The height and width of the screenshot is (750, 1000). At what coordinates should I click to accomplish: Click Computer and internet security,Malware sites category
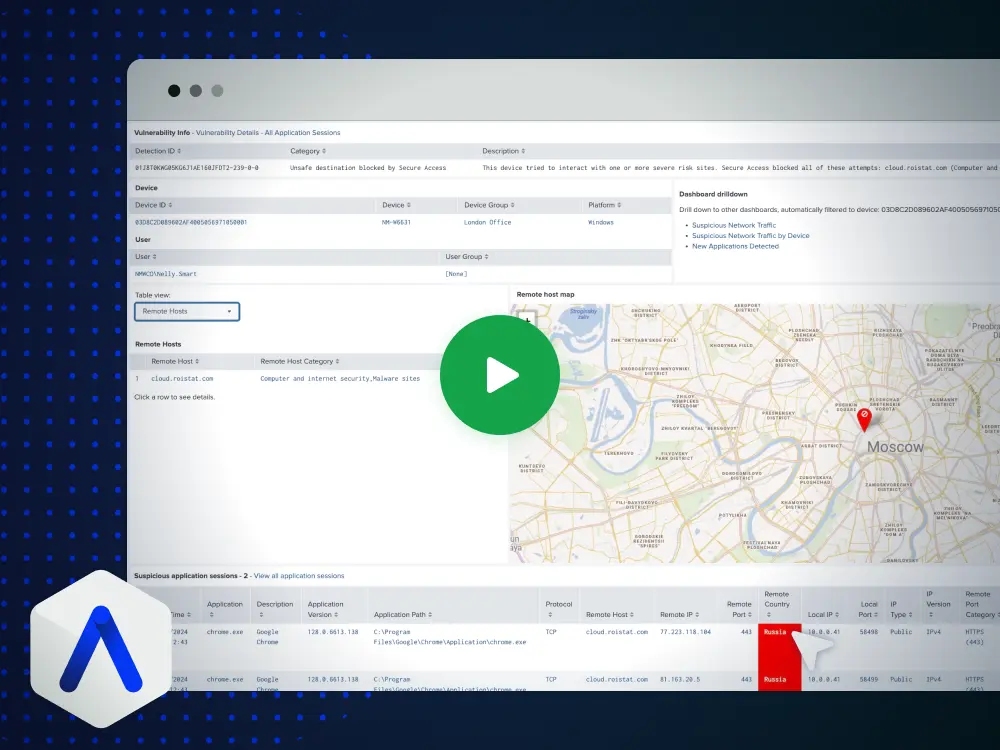point(340,379)
